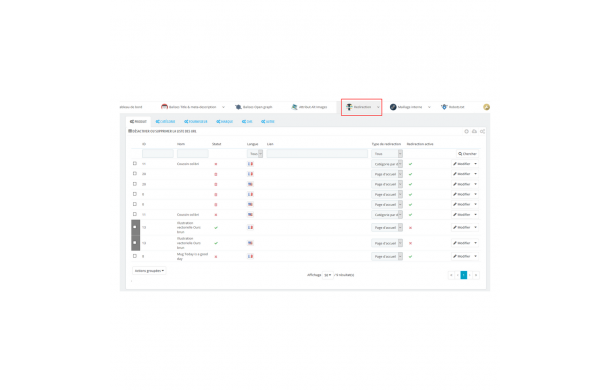
Task: Click French flag in Mug Today row
Action: coord(251,256)
